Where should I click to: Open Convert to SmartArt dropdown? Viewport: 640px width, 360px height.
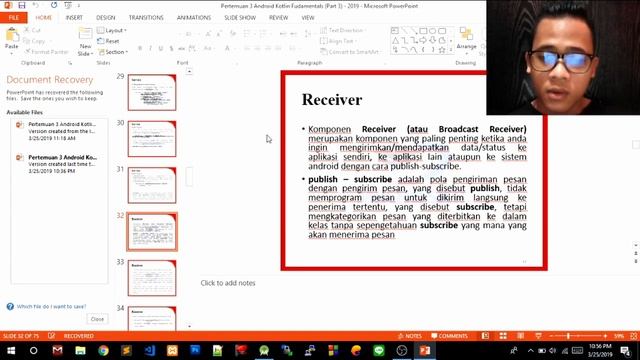(351, 52)
